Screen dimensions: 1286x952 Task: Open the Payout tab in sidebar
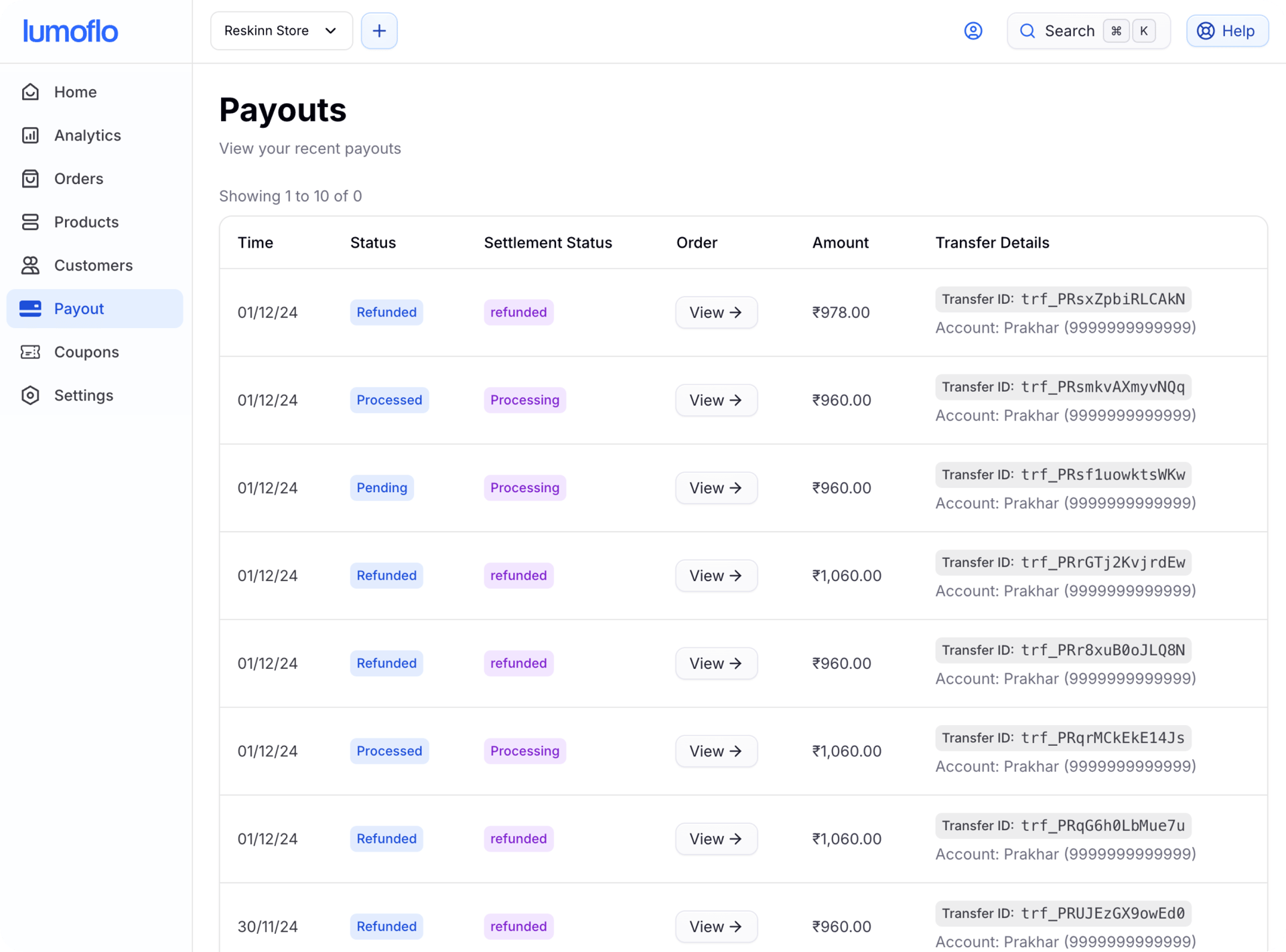pos(79,309)
